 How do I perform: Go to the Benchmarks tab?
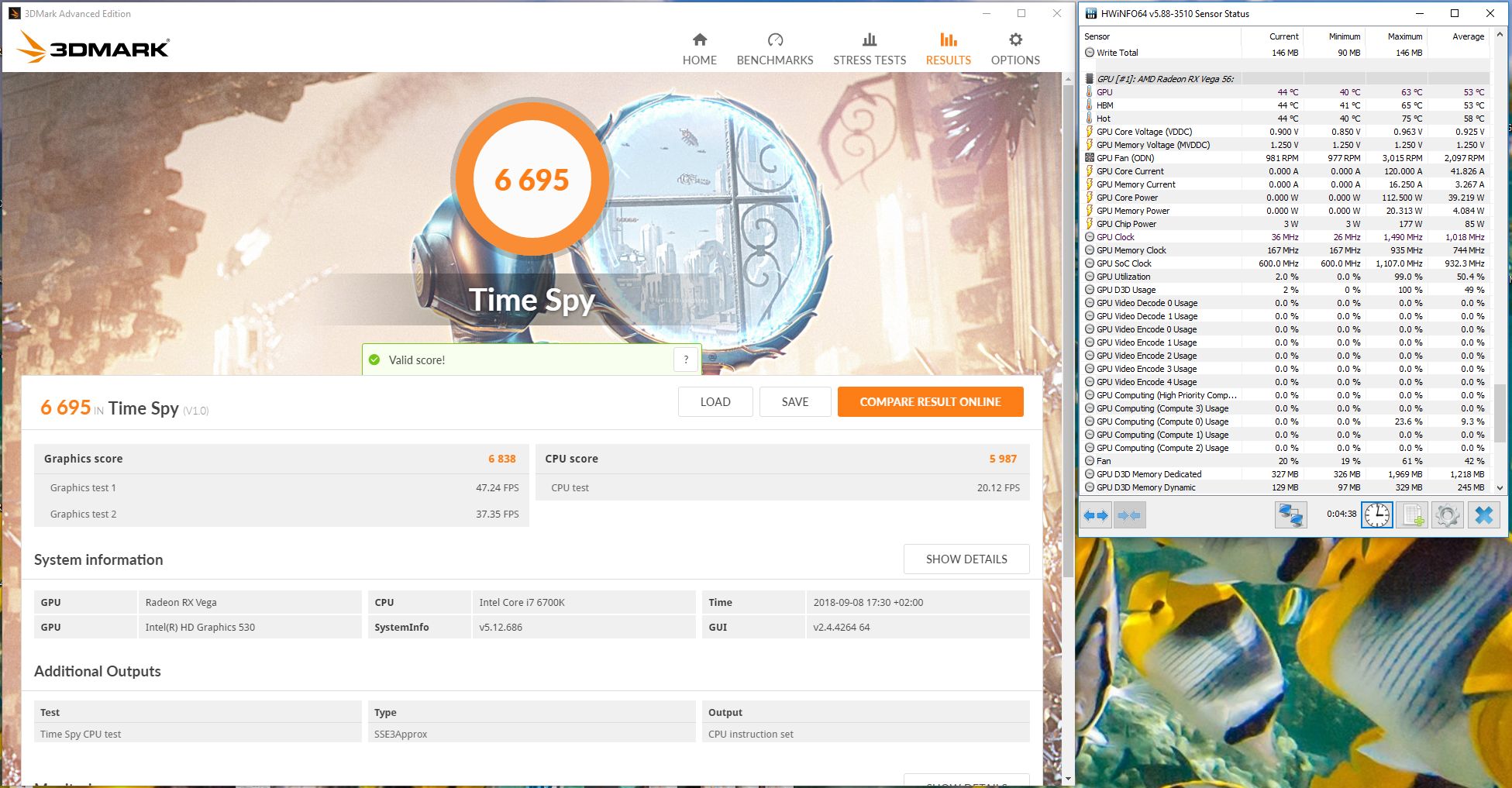coord(774,50)
